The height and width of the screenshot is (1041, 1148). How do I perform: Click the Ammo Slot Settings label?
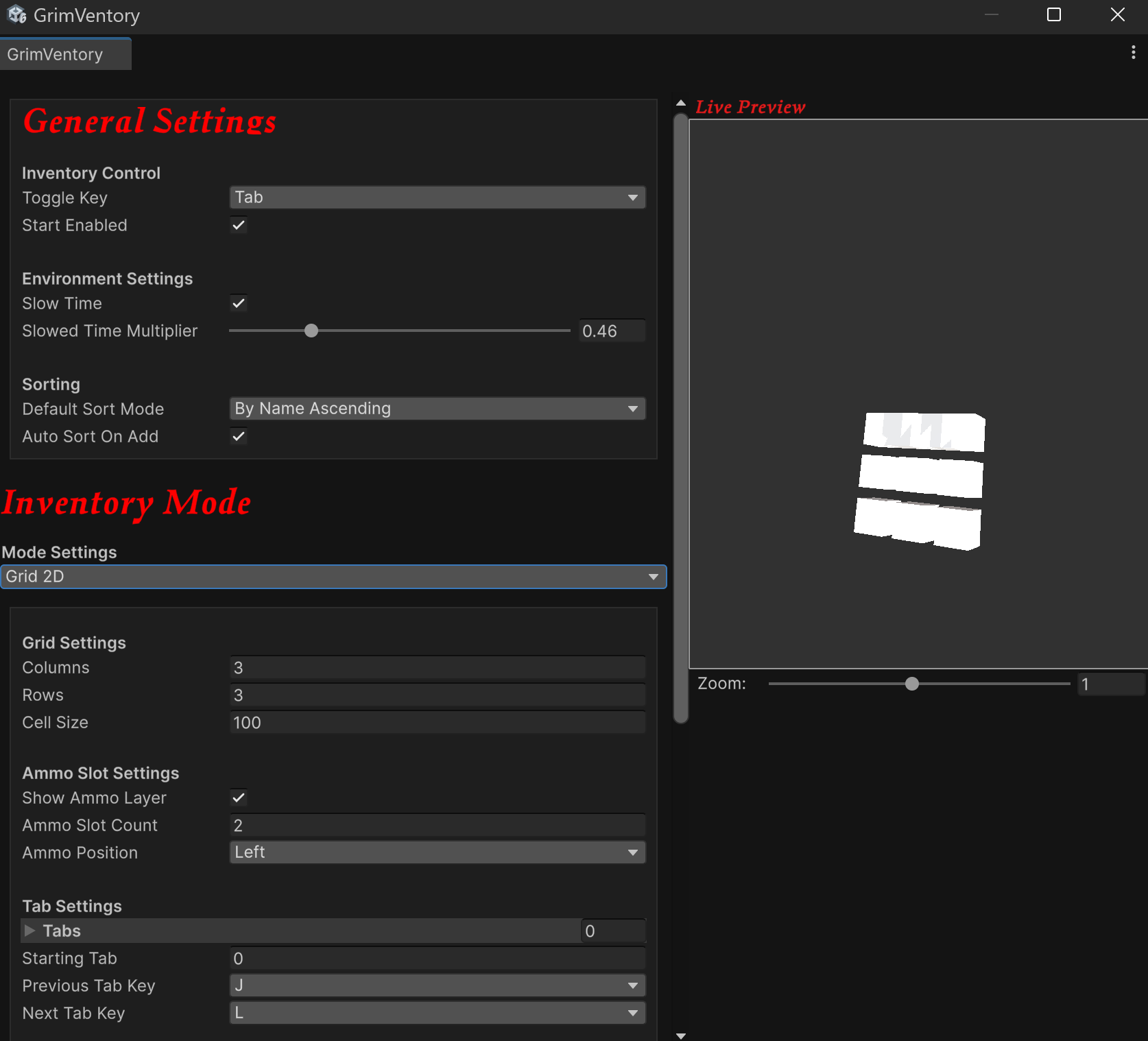pyautogui.click(x=101, y=773)
